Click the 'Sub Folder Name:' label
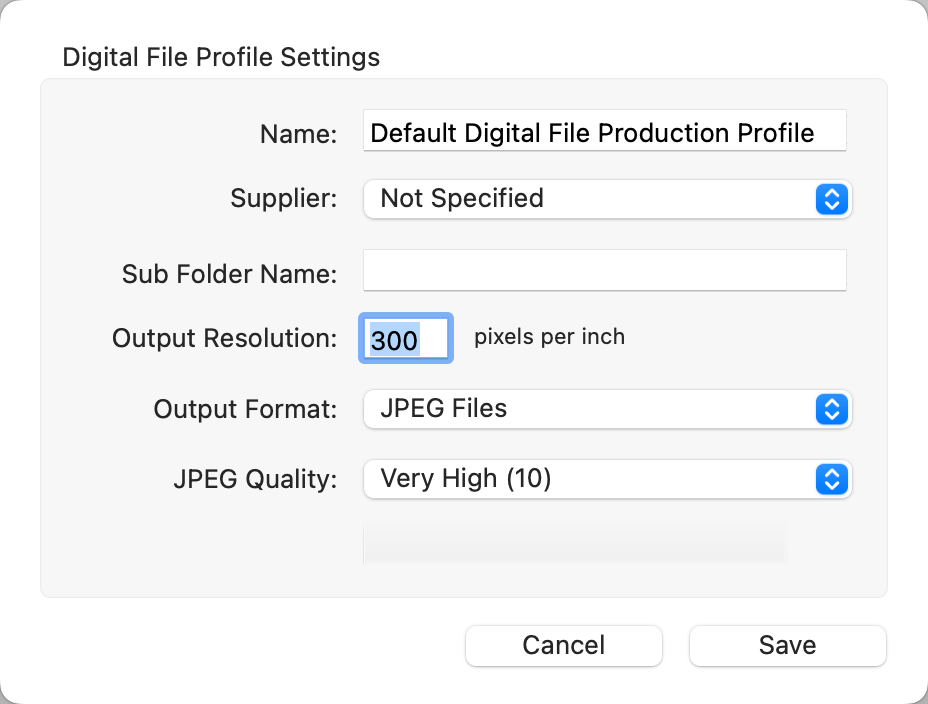The width and height of the screenshot is (928, 704). [x=229, y=274]
